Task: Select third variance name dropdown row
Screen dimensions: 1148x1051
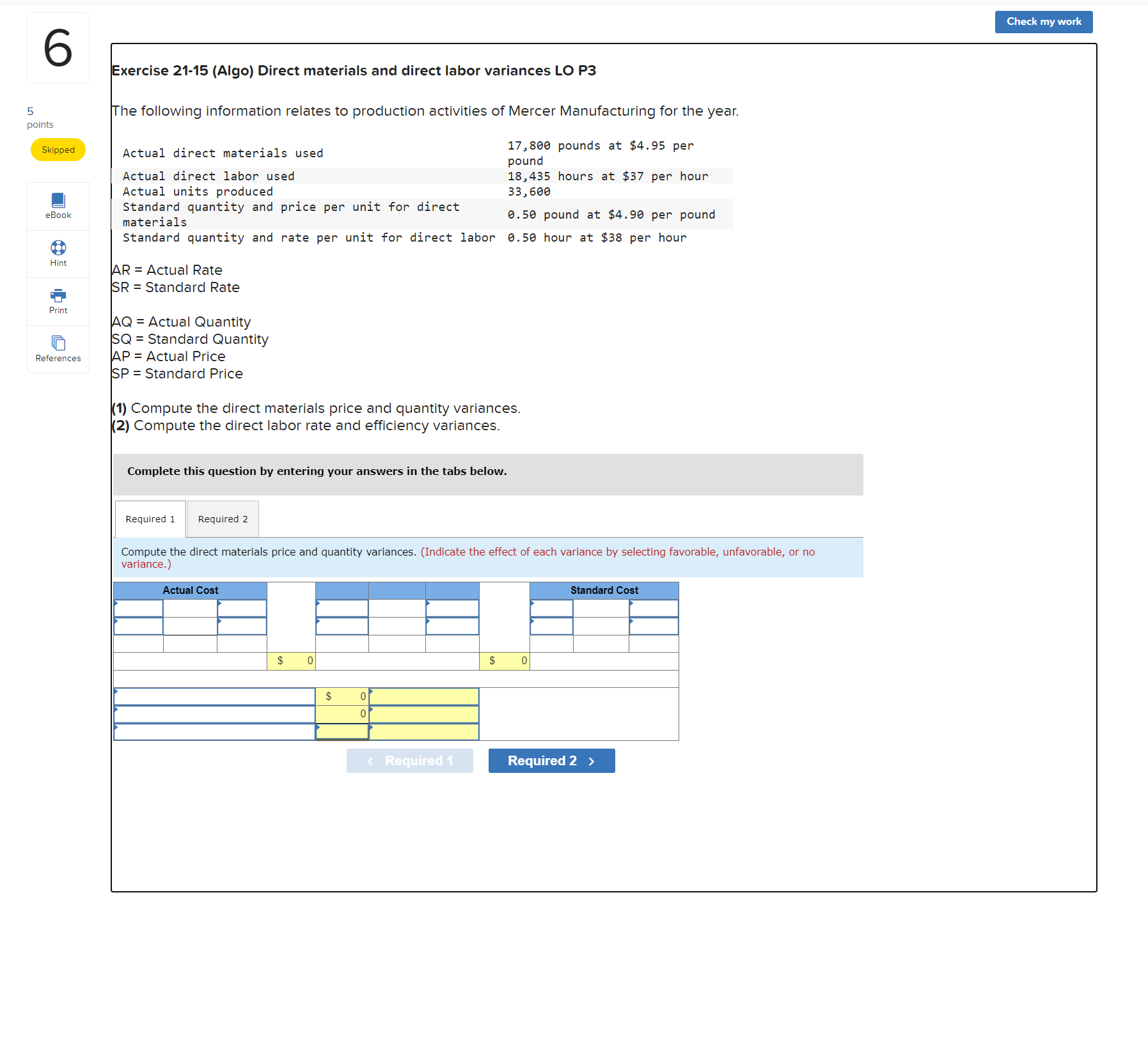Action: (x=214, y=732)
